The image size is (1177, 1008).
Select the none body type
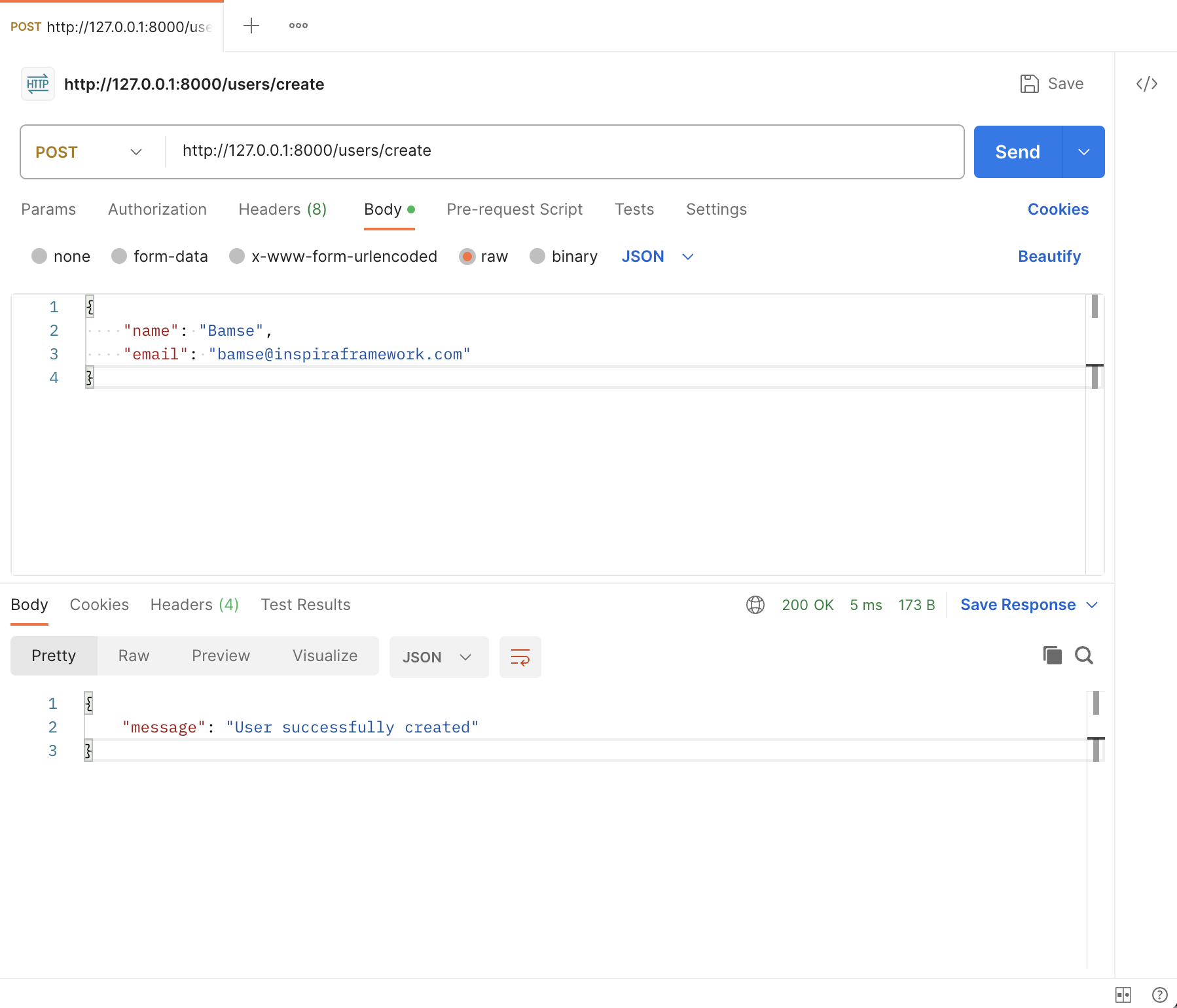coord(39,256)
